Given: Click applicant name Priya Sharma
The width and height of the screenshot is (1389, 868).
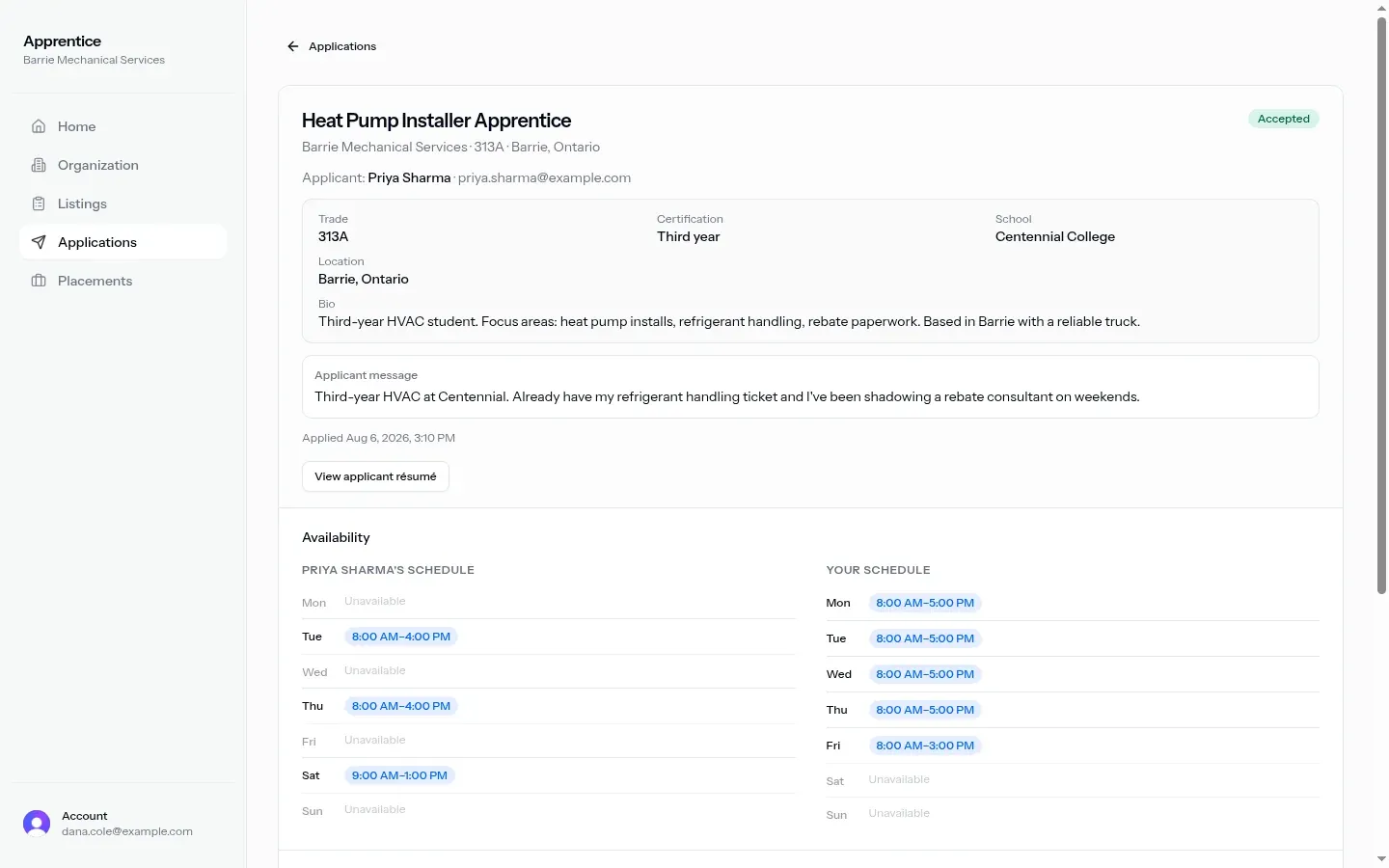Looking at the screenshot, I should (x=409, y=177).
